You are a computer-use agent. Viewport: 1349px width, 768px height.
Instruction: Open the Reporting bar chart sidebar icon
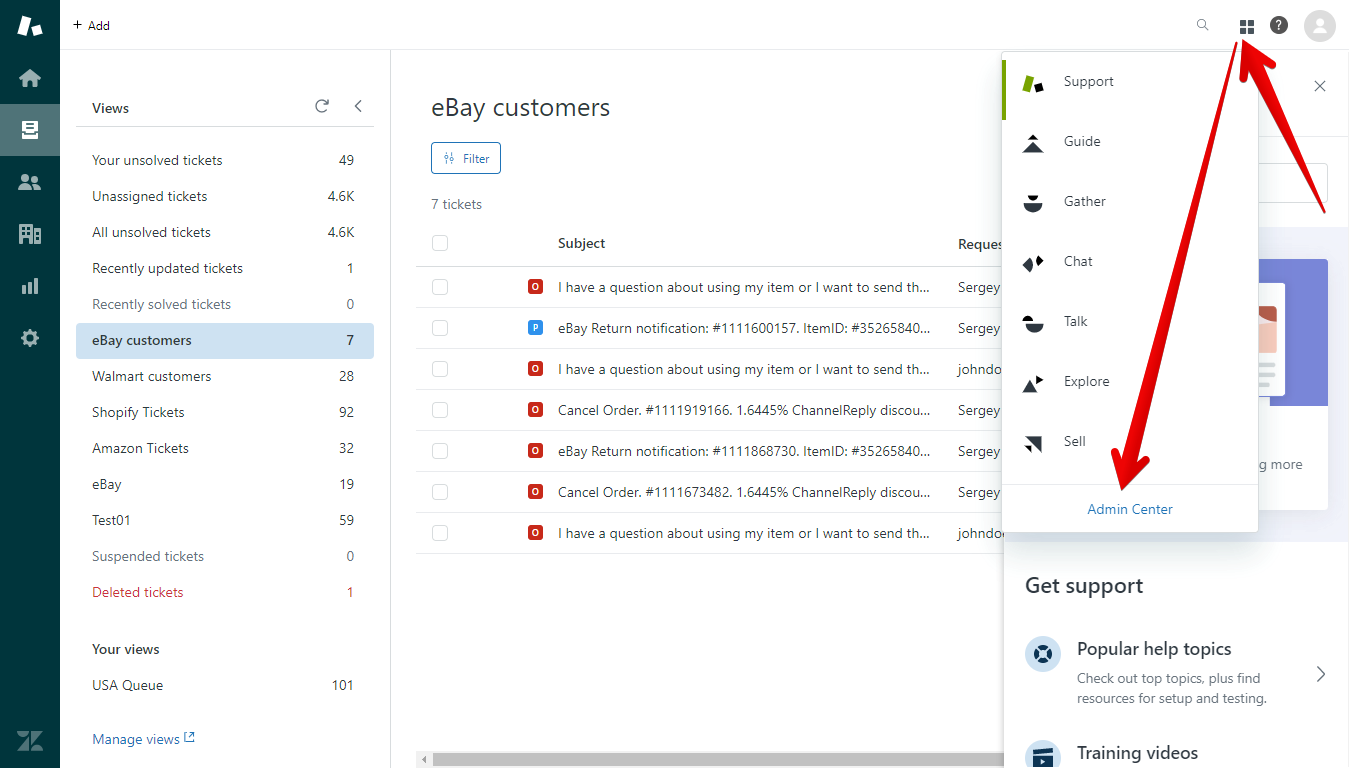pos(30,286)
